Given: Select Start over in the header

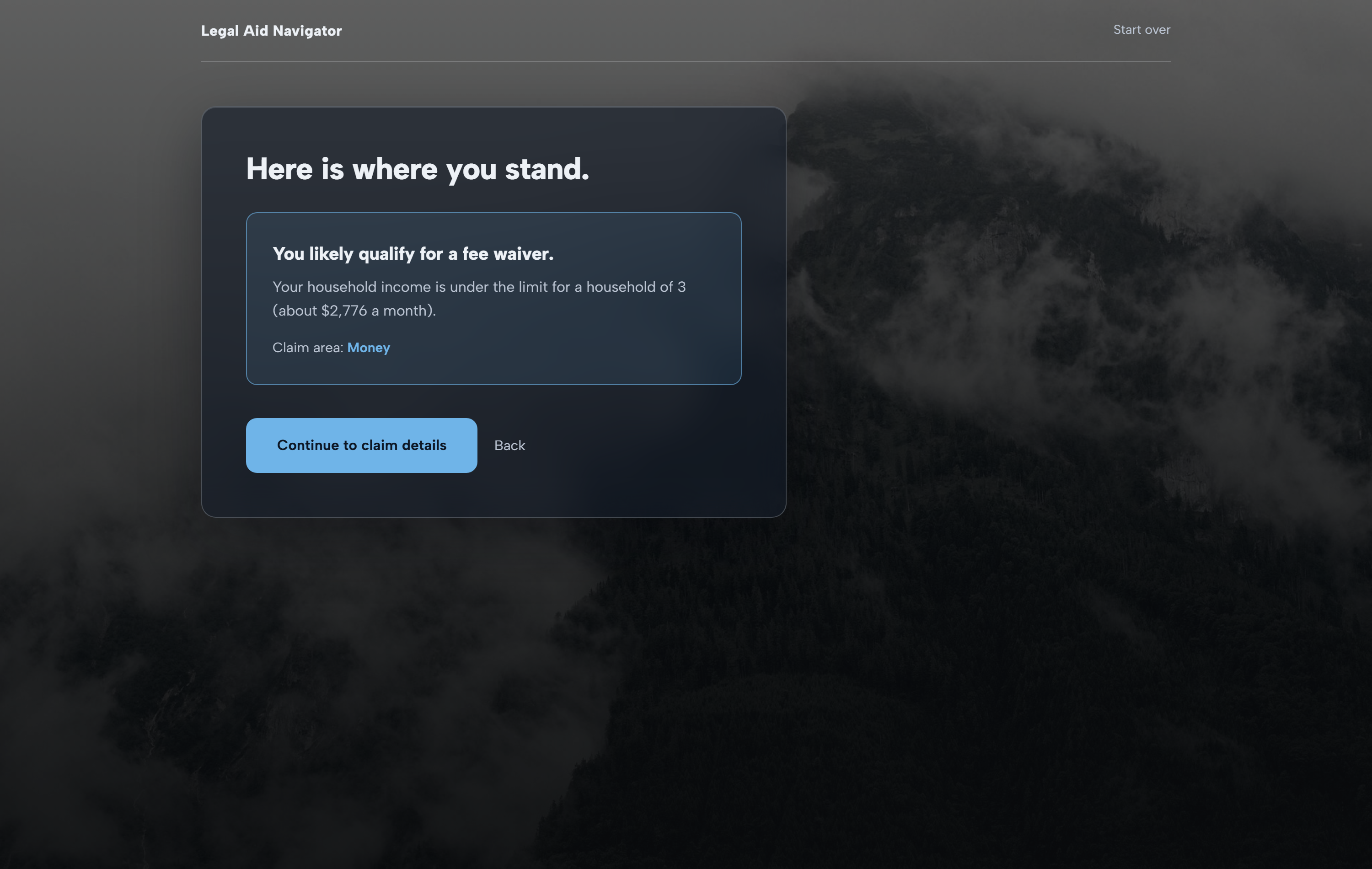Looking at the screenshot, I should (x=1141, y=30).
